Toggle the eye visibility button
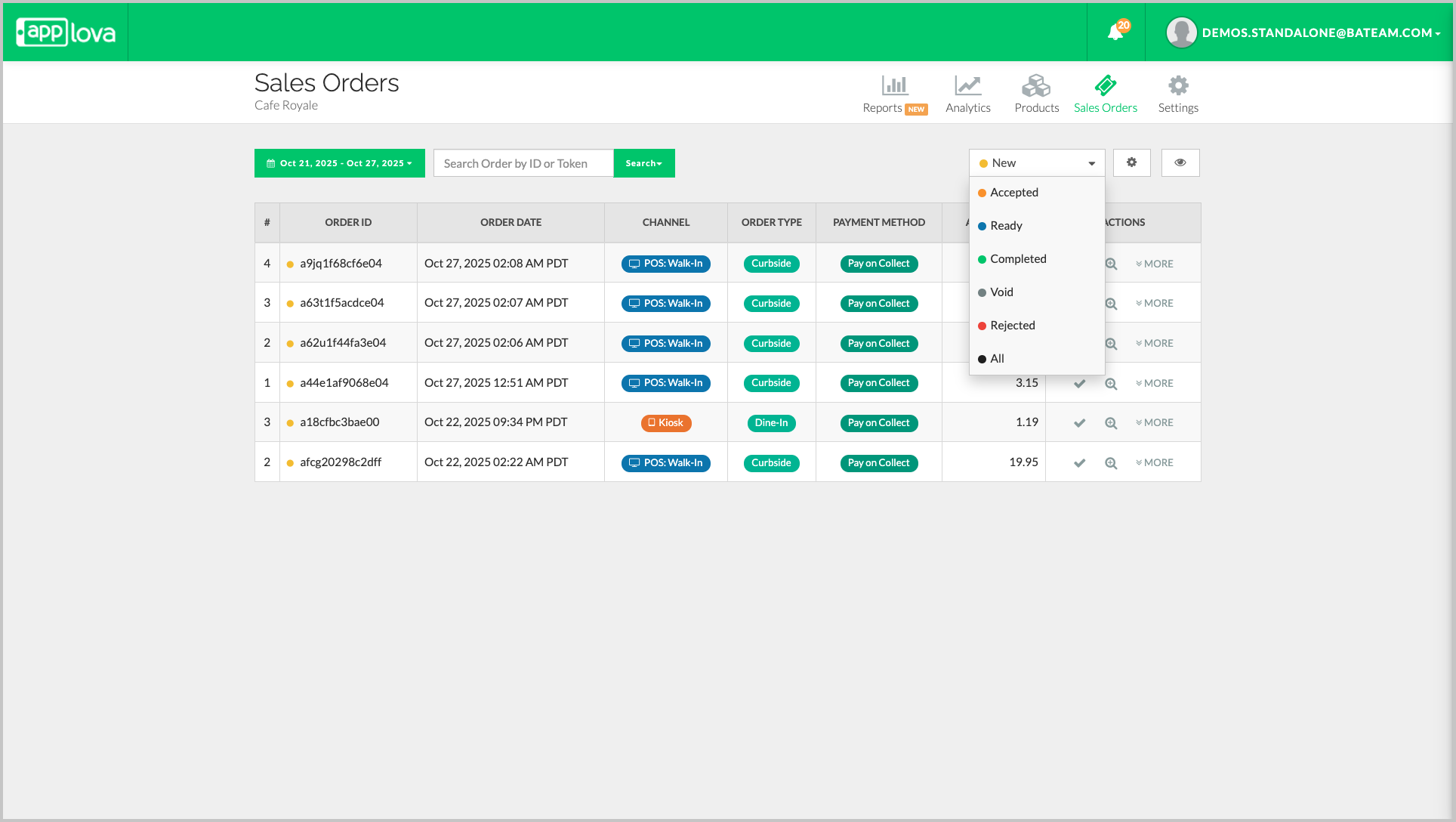Image resolution: width=1456 pixels, height=822 pixels. pos(1180,162)
